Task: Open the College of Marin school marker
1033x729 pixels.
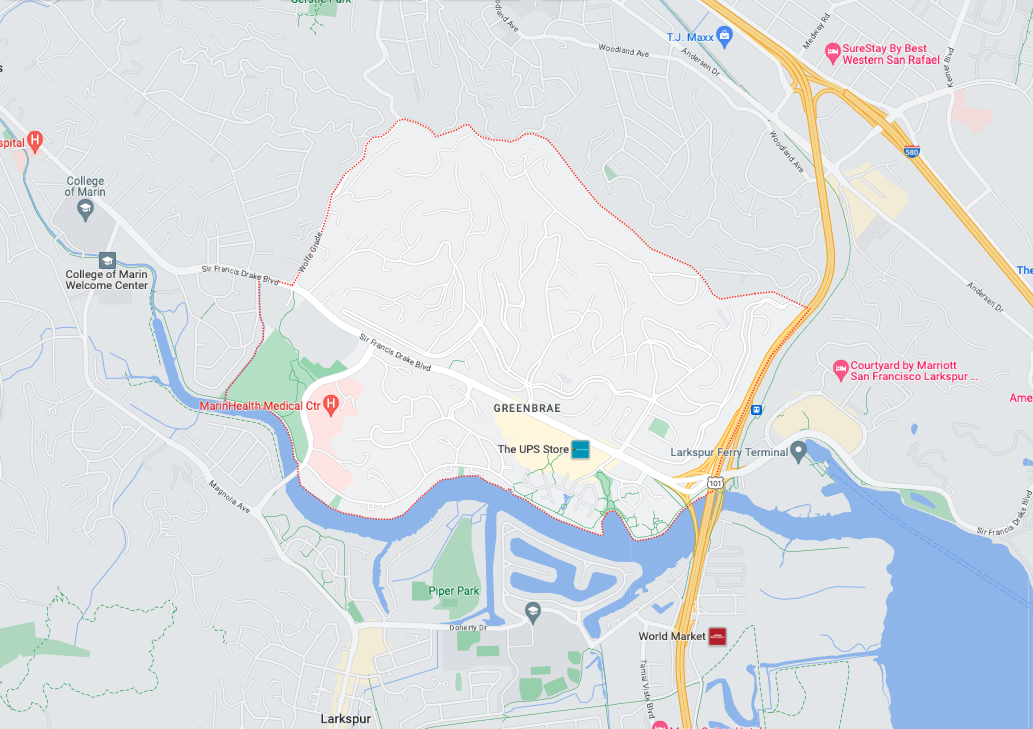Action: tap(85, 210)
